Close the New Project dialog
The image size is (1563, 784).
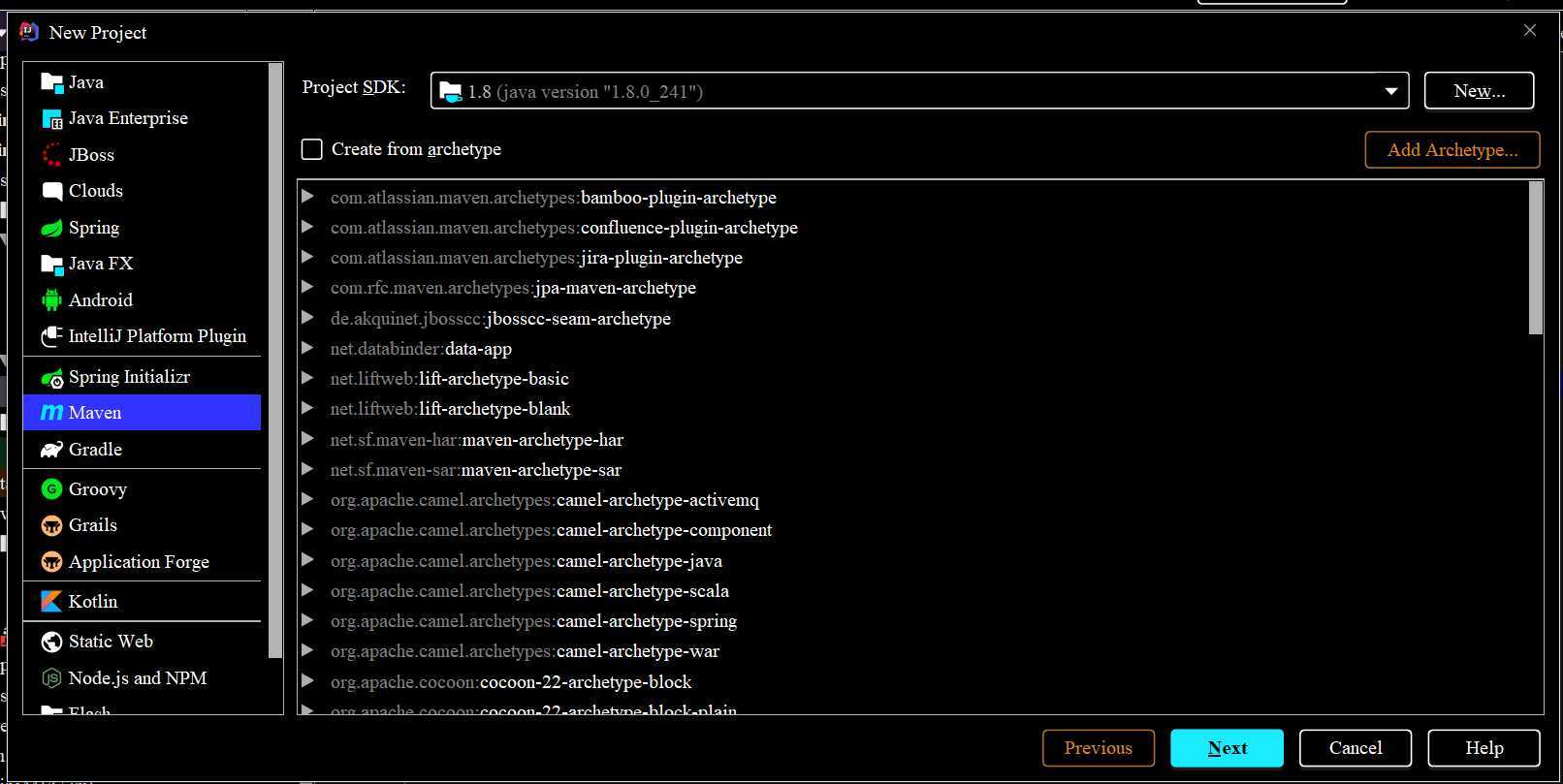point(1530,31)
